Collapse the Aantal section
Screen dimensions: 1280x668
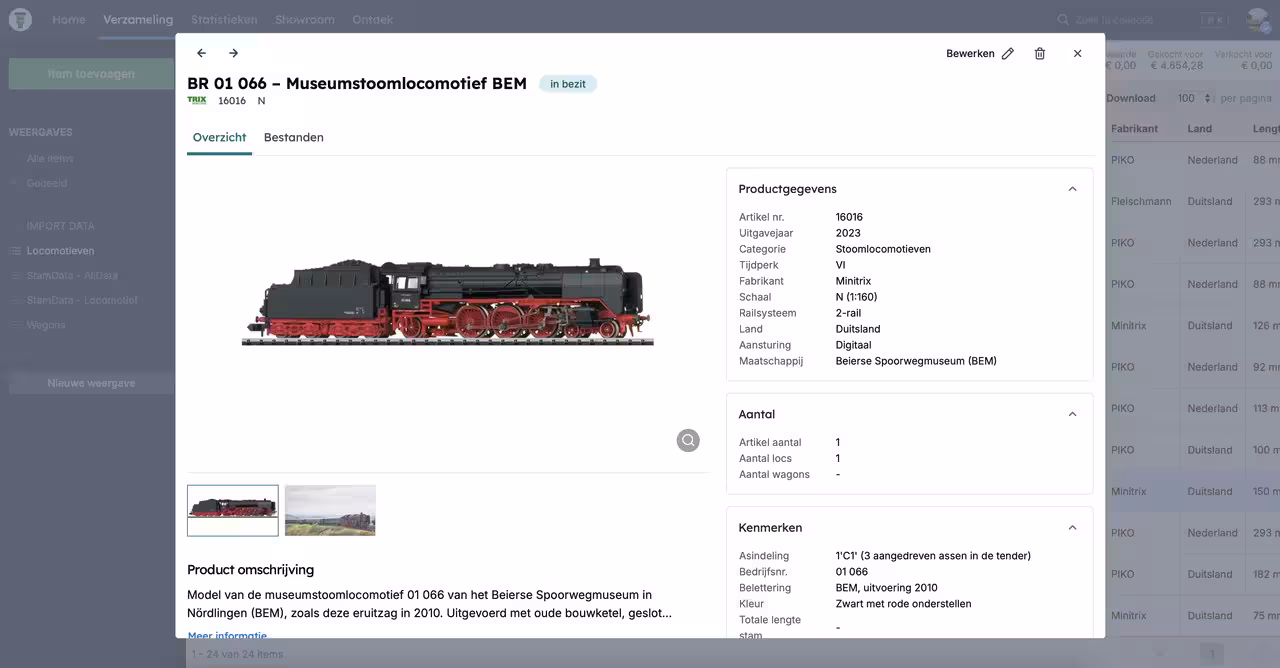tap(1072, 414)
